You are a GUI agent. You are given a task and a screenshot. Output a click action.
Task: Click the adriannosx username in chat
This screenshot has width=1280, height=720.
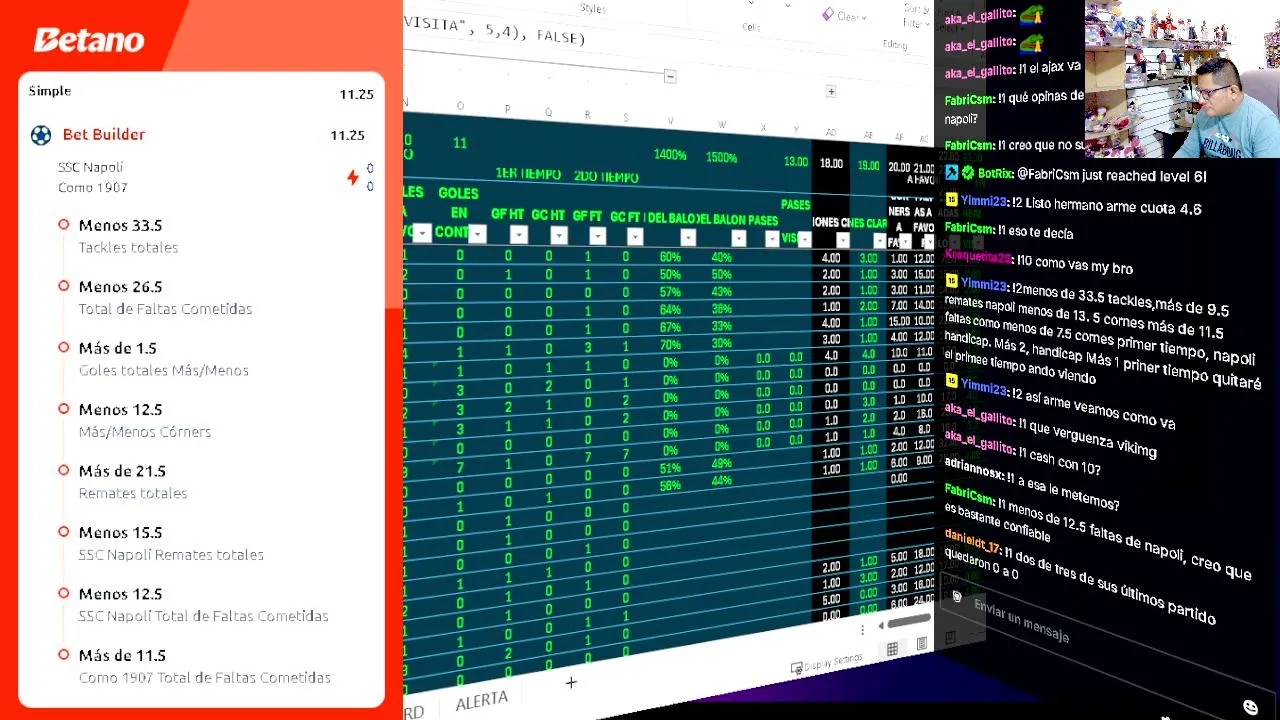[973, 468]
